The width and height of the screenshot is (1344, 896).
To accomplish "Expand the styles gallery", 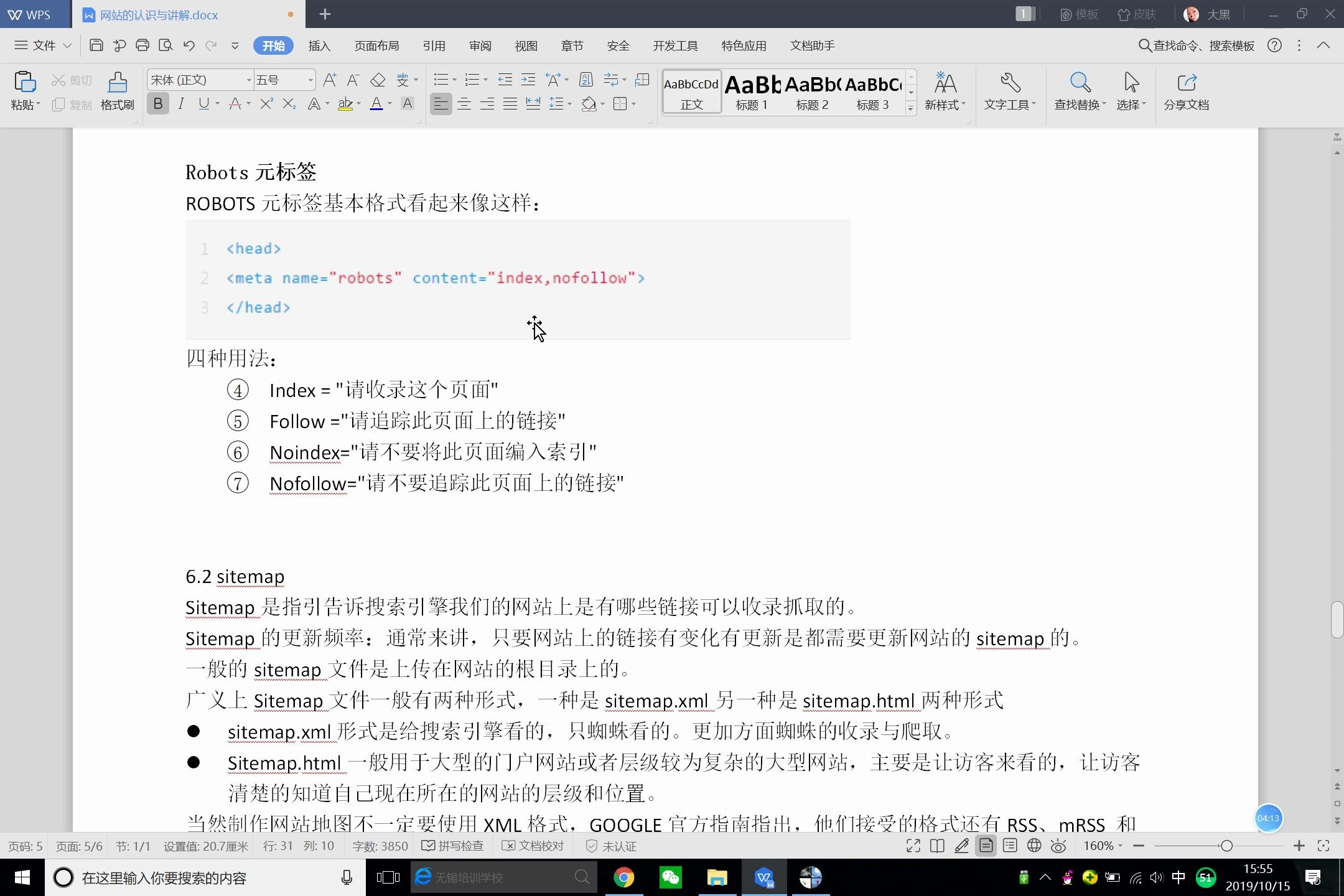I will click(911, 108).
